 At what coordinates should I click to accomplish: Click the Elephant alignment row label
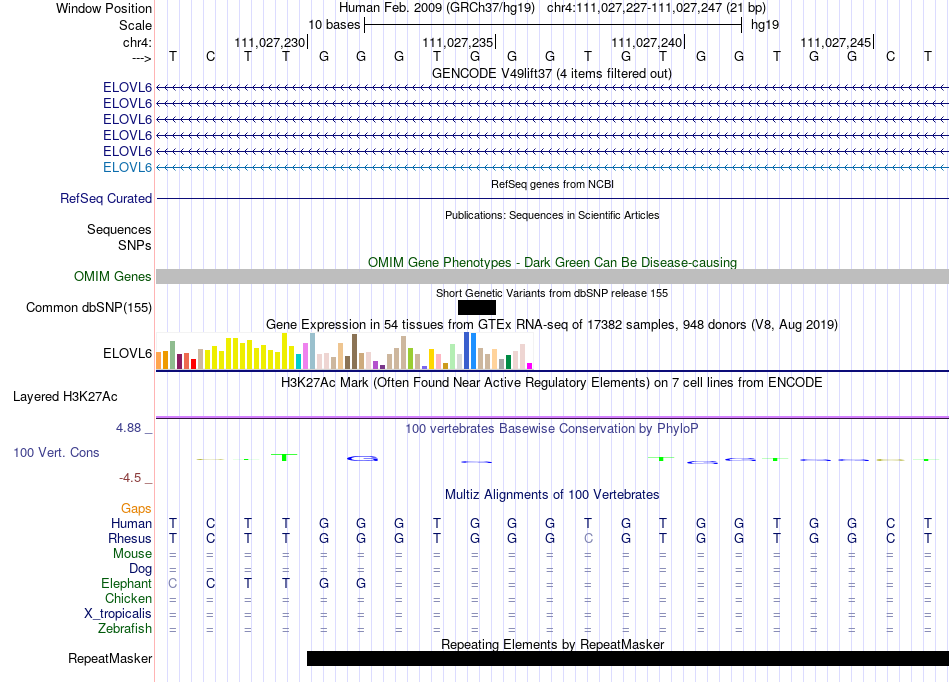point(126,583)
